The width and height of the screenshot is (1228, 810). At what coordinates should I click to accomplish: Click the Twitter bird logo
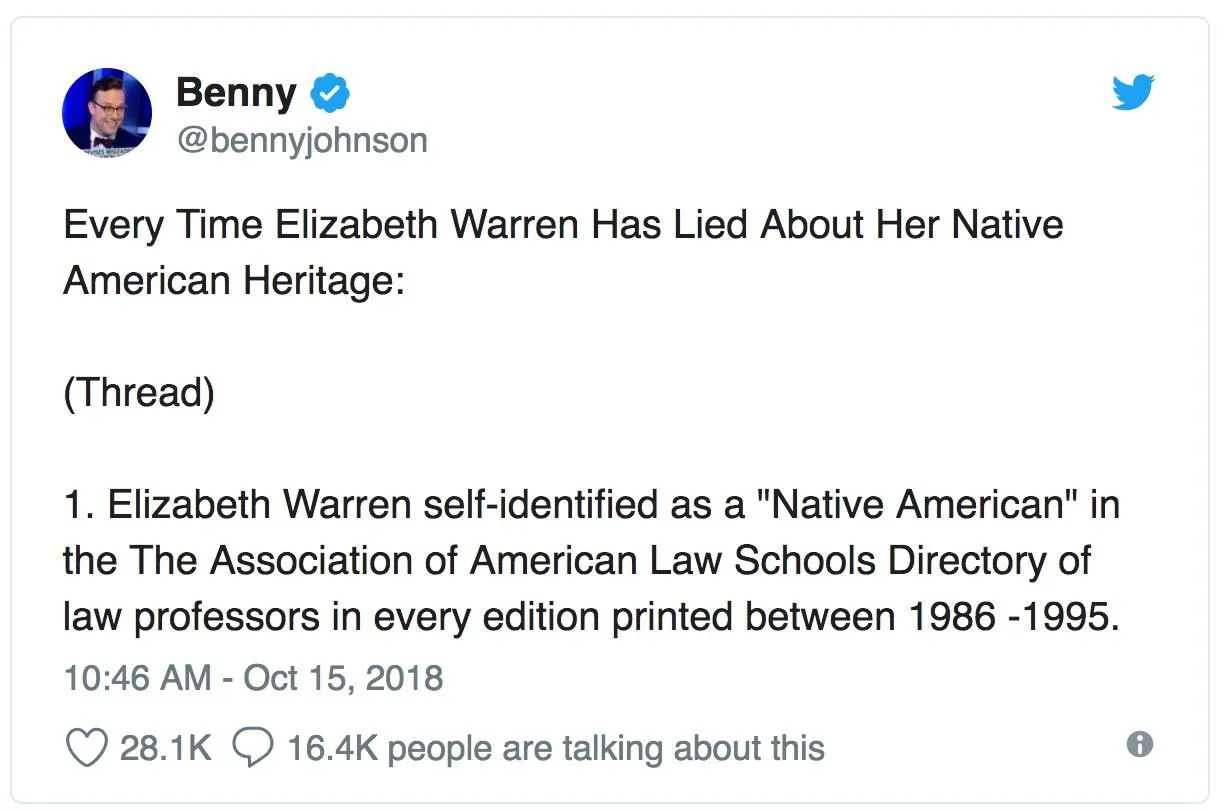(1133, 94)
